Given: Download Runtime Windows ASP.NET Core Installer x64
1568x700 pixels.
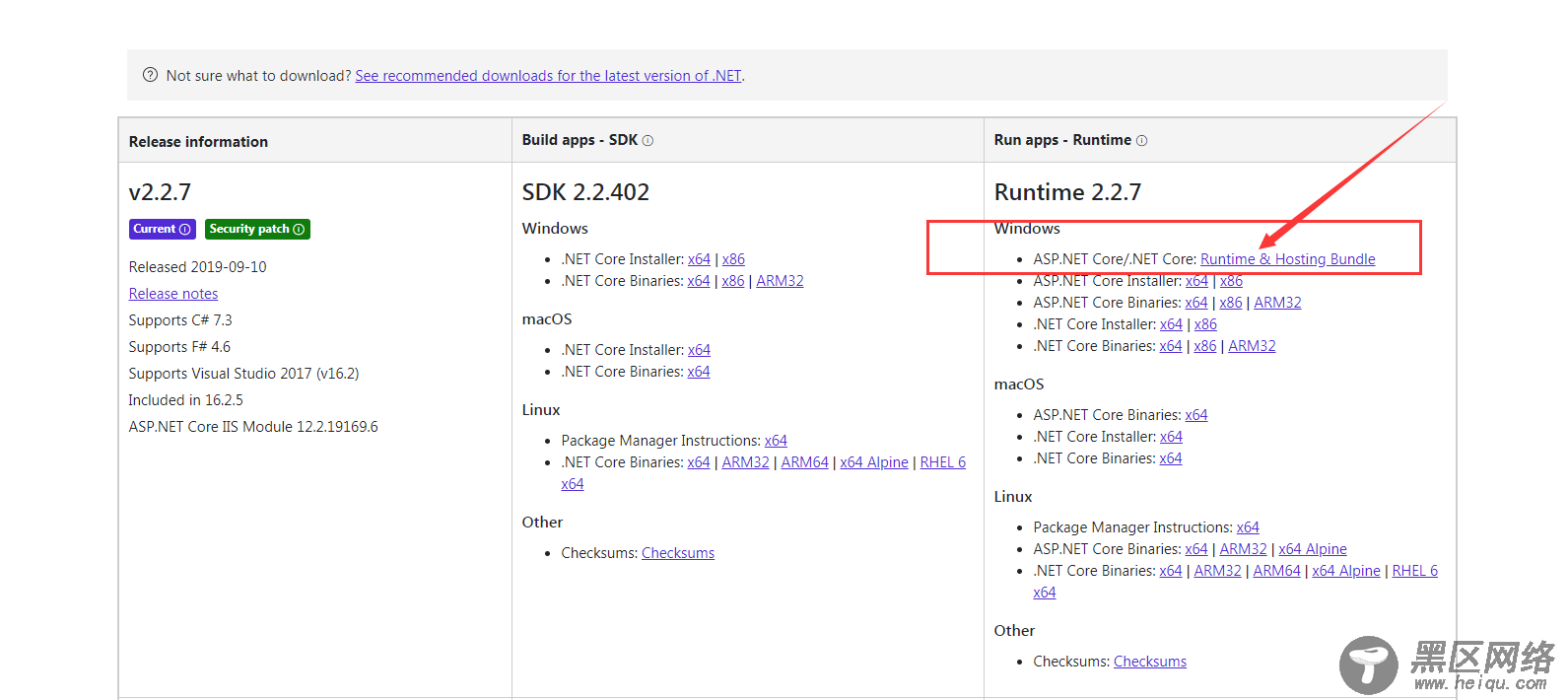Looking at the screenshot, I should click(x=1196, y=281).
